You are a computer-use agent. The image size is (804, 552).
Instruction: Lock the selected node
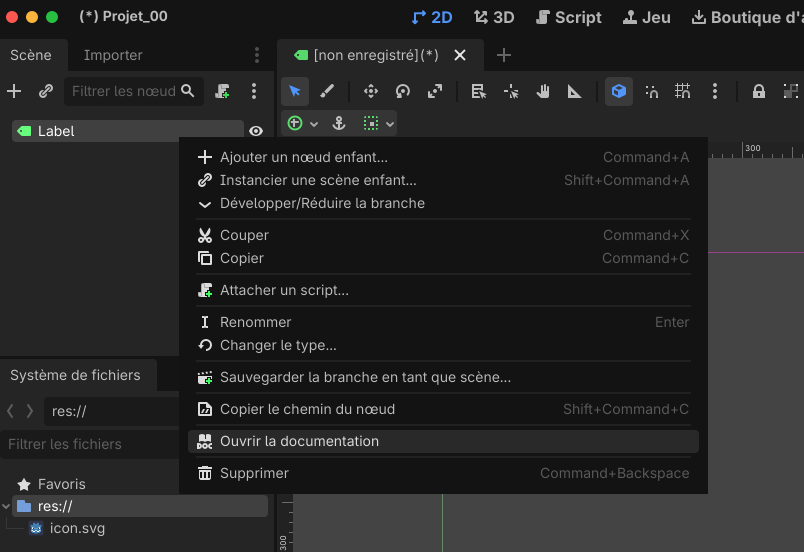[758, 91]
